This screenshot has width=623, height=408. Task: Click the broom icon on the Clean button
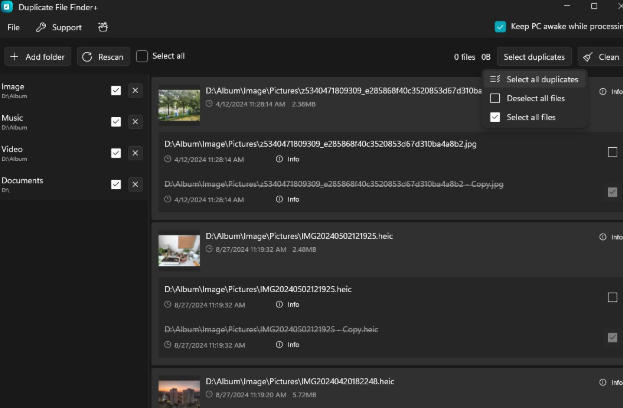588,57
